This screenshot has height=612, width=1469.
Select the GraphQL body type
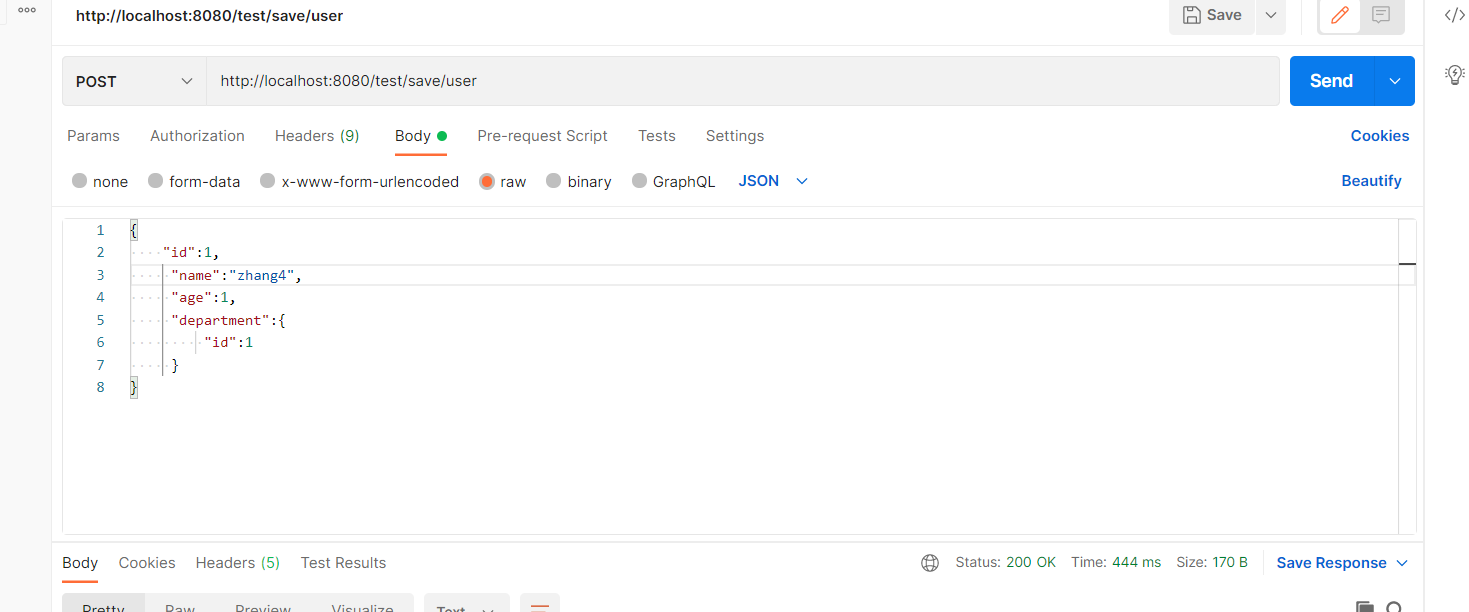[639, 181]
